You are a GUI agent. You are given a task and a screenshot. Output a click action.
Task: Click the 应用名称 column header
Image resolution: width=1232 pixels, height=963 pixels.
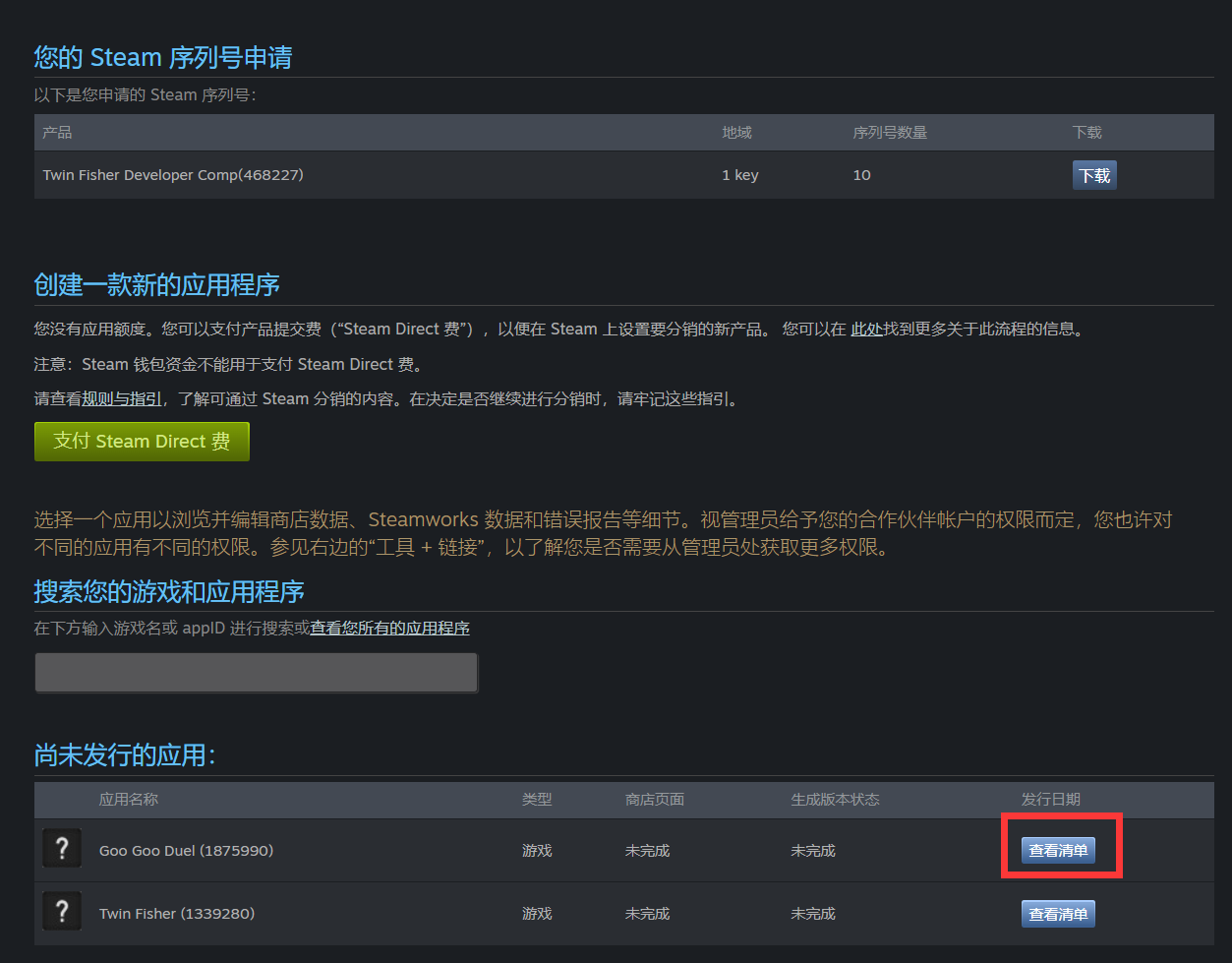[129, 800]
